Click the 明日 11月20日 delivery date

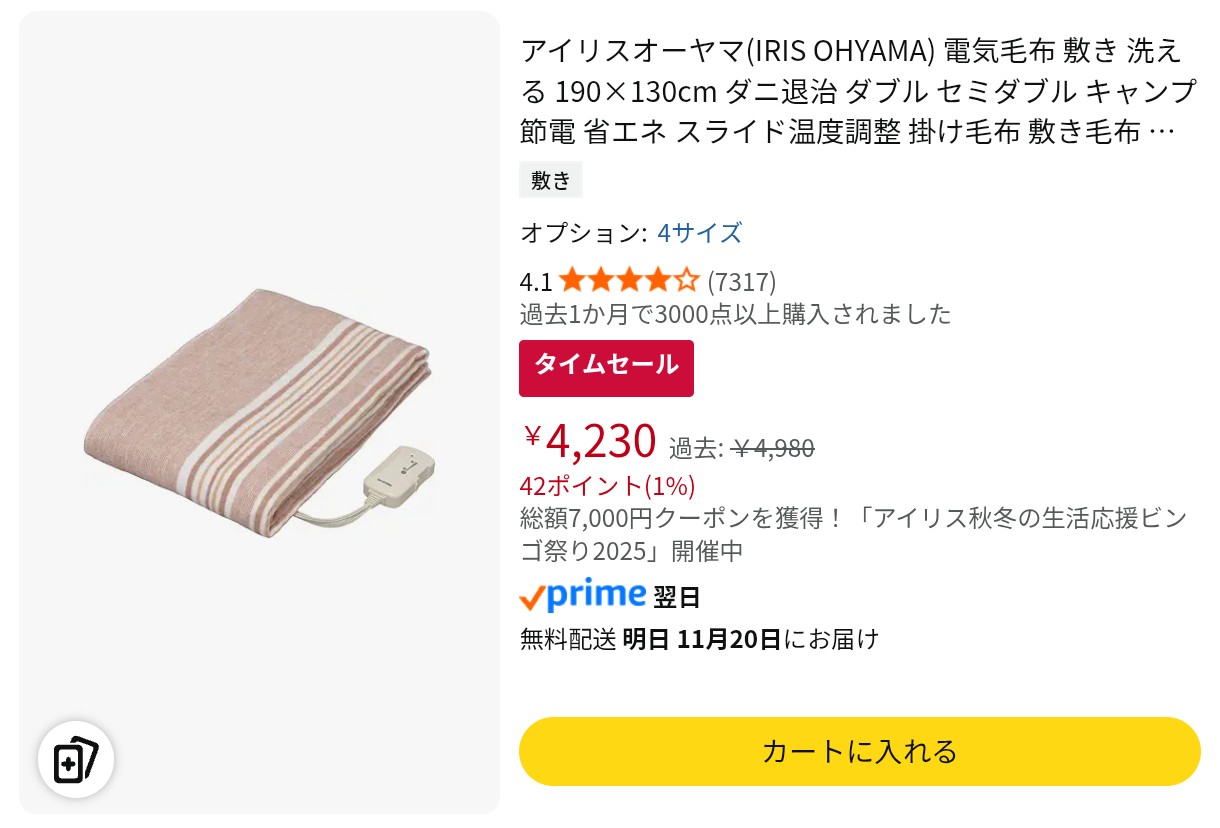[x=701, y=639]
